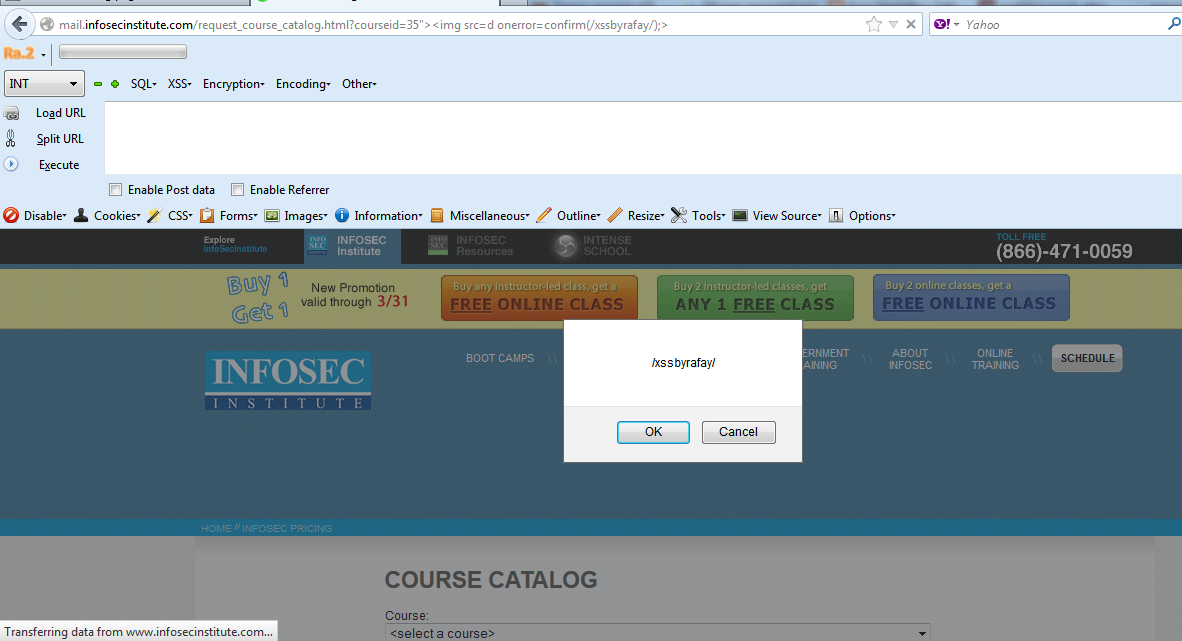The image size is (1182, 641).
Task: Click inside the HackBar URL text area
Action: (x=640, y=138)
